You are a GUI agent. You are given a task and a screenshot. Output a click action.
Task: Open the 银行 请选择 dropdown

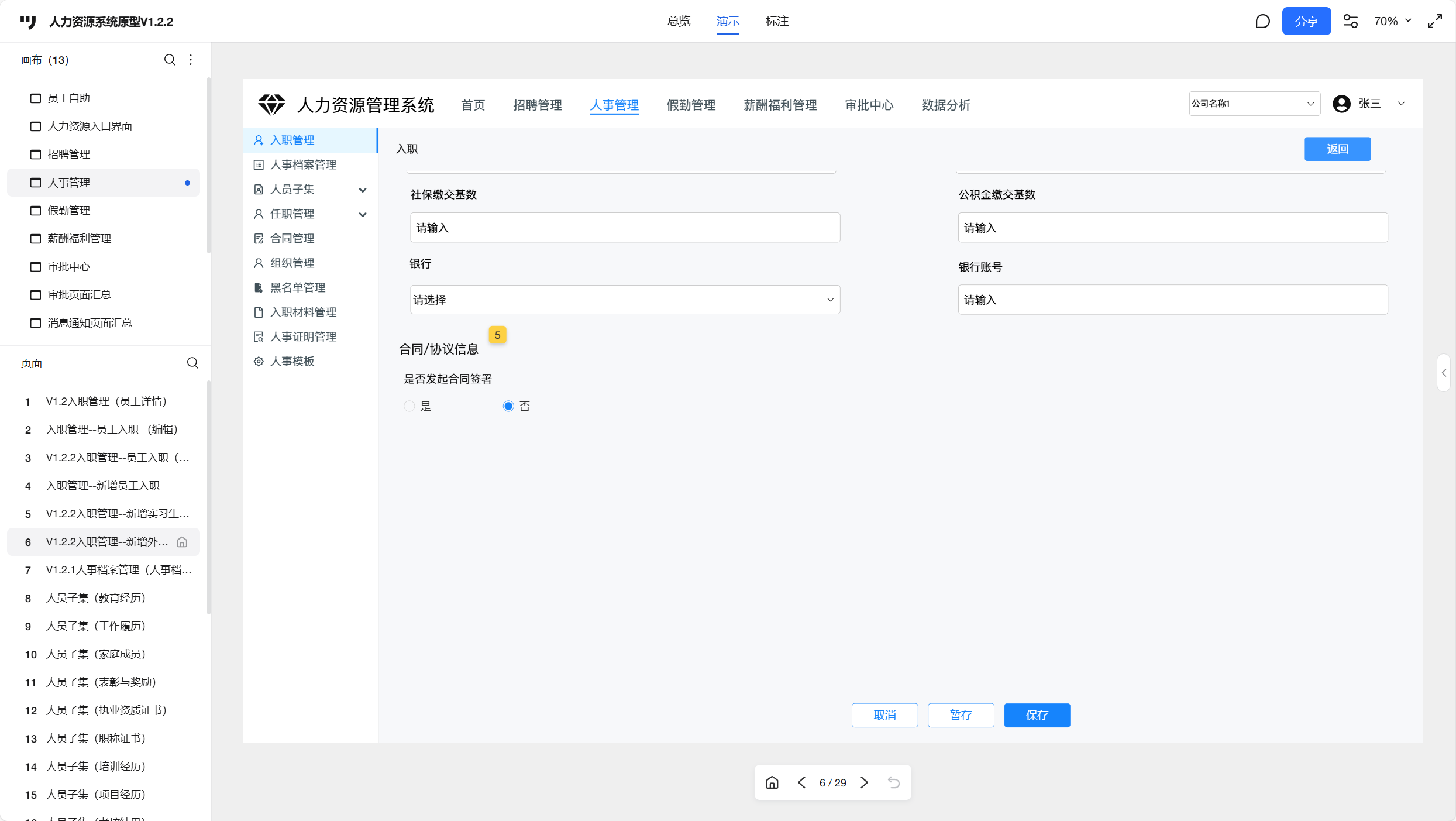[x=625, y=300]
